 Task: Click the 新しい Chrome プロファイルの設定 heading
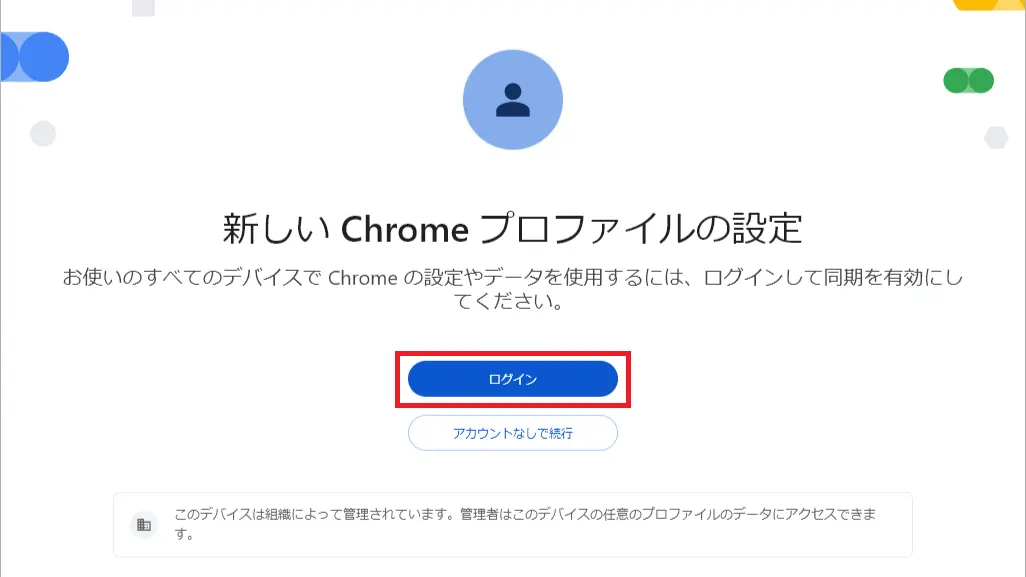pos(512,228)
